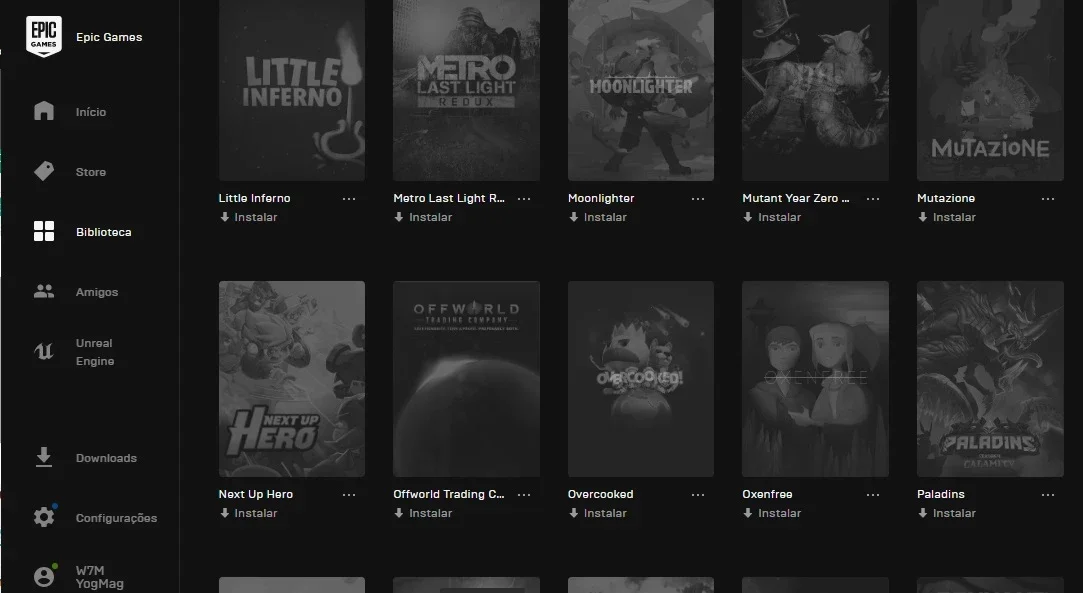Click the Mutant Year Zero cover art

pyautogui.click(x=815, y=90)
